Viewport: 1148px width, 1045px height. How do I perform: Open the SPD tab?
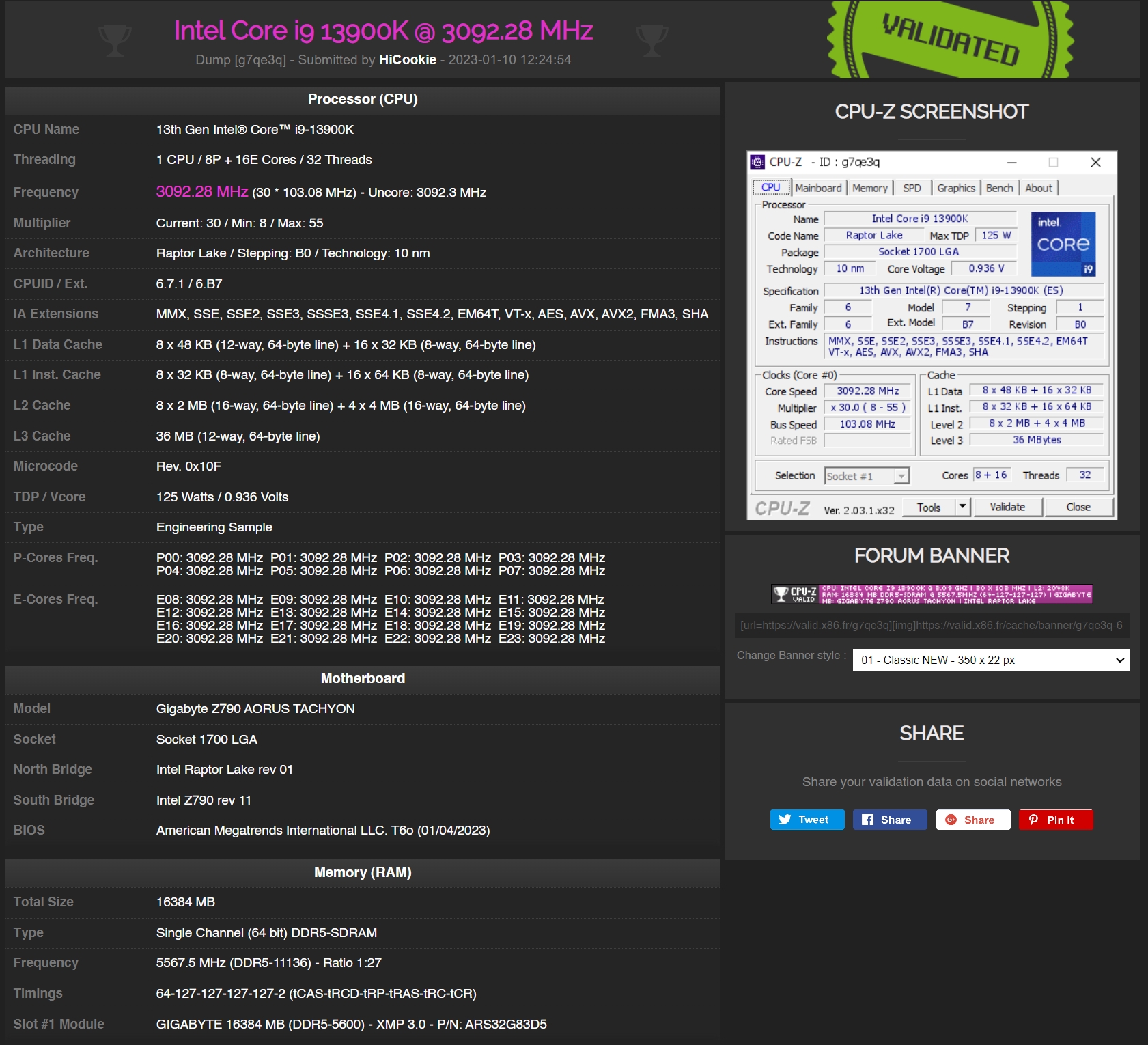pos(912,188)
